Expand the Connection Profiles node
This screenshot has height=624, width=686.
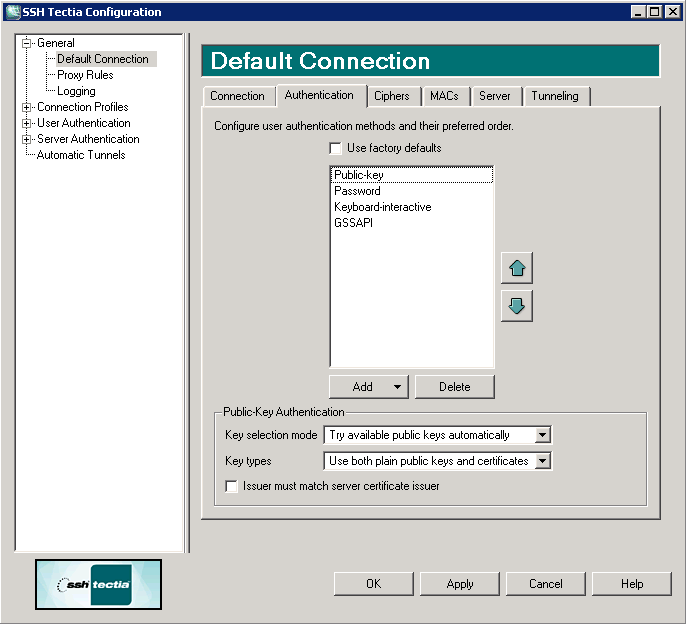coord(27,107)
